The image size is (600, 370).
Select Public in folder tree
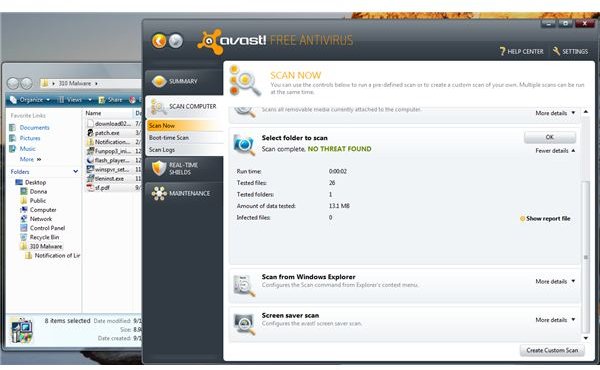(x=38, y=200)
